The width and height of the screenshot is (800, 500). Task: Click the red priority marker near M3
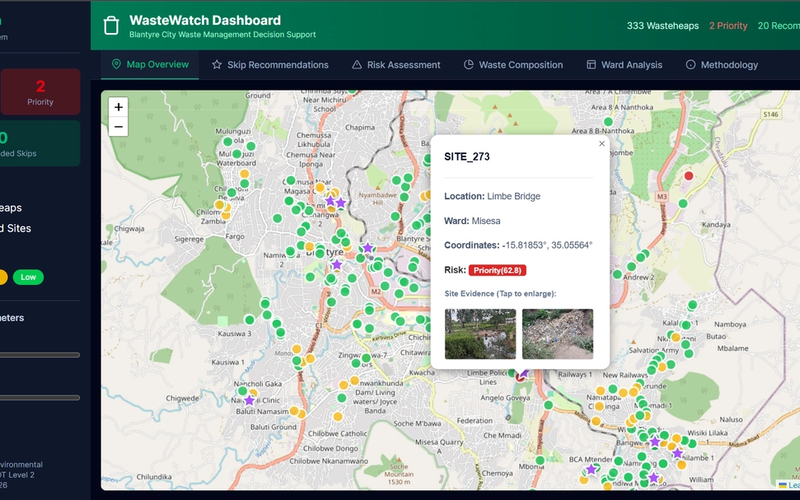point(688,176)
